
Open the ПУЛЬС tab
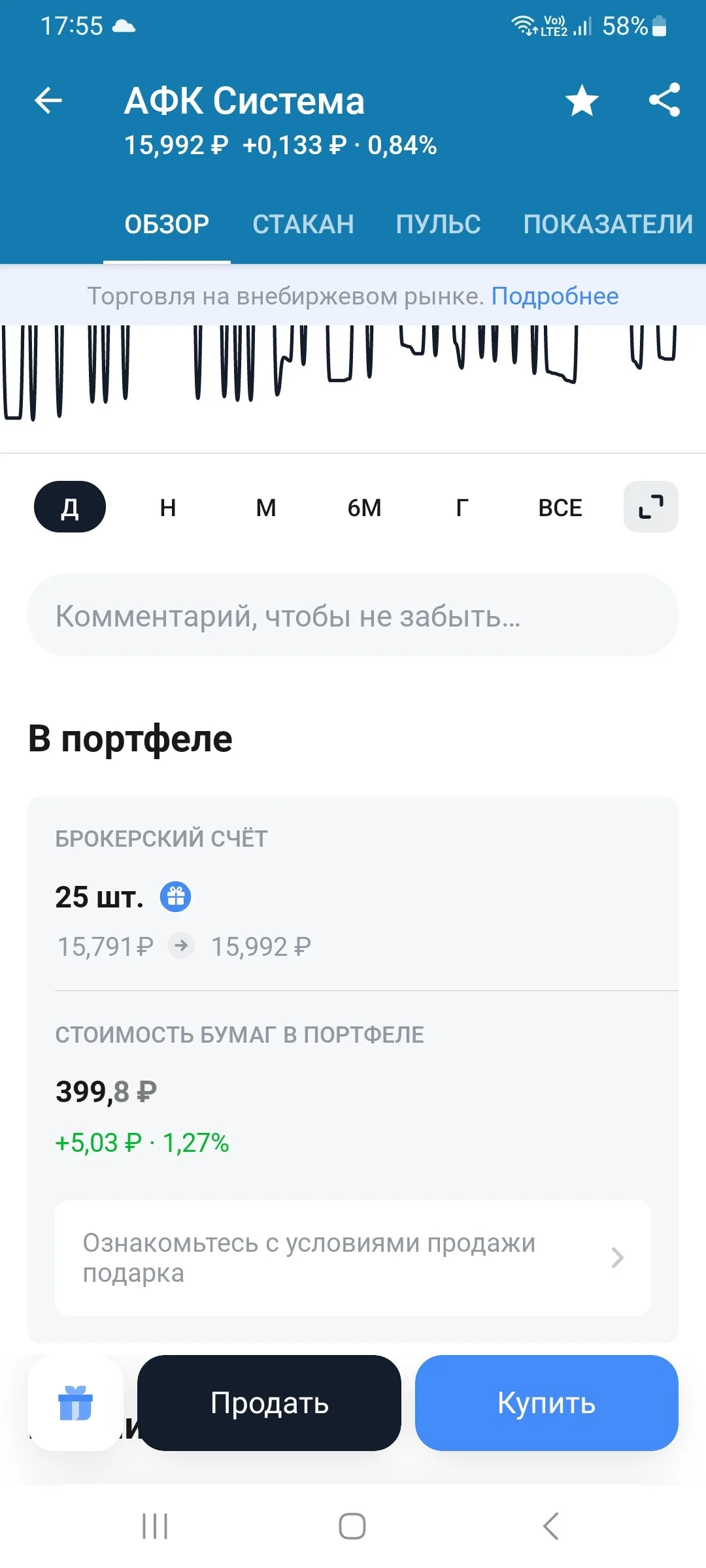pos(439,224)
